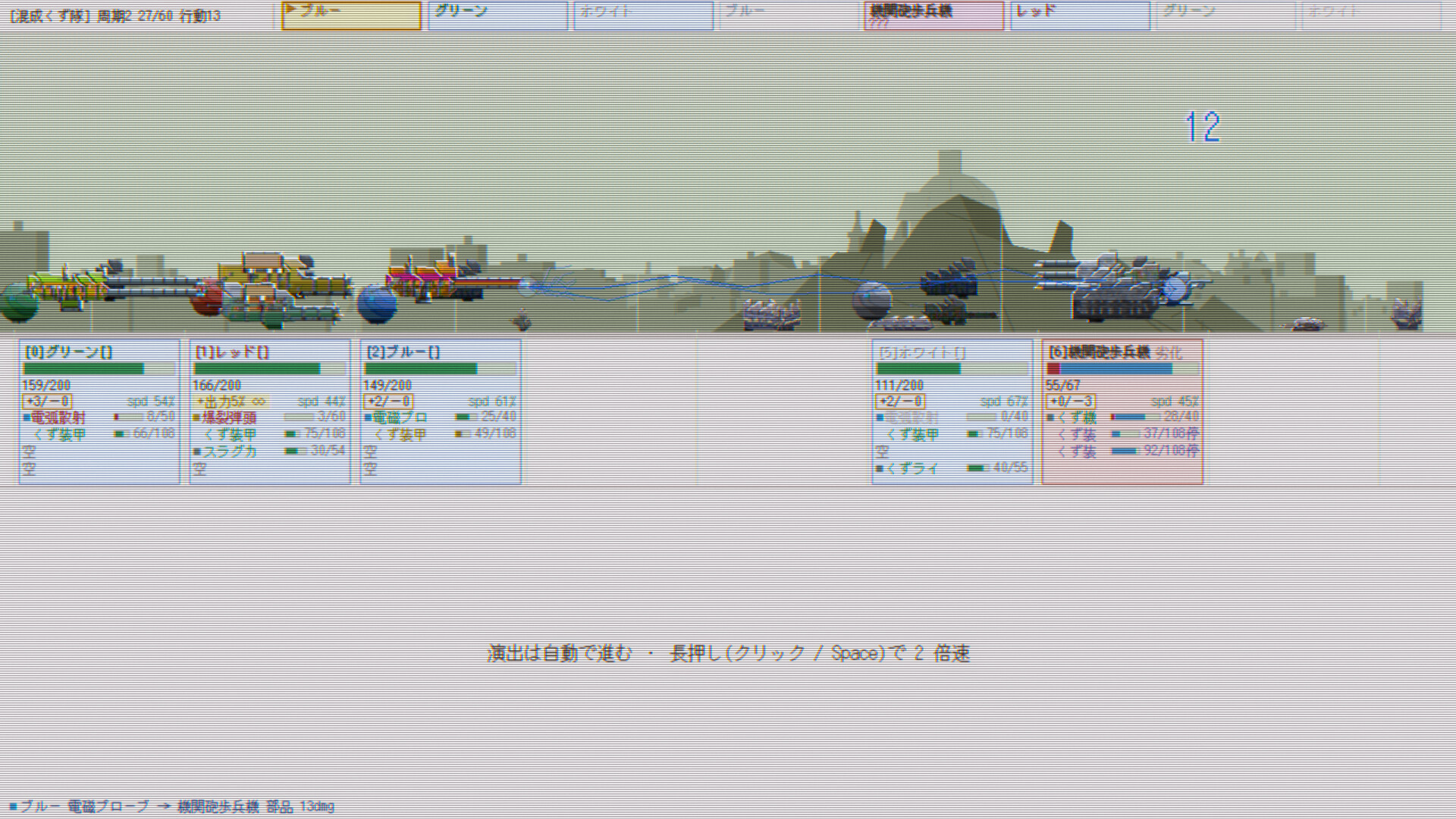Click the +0/−3 badge in enemy card

tap(1072, 401)
